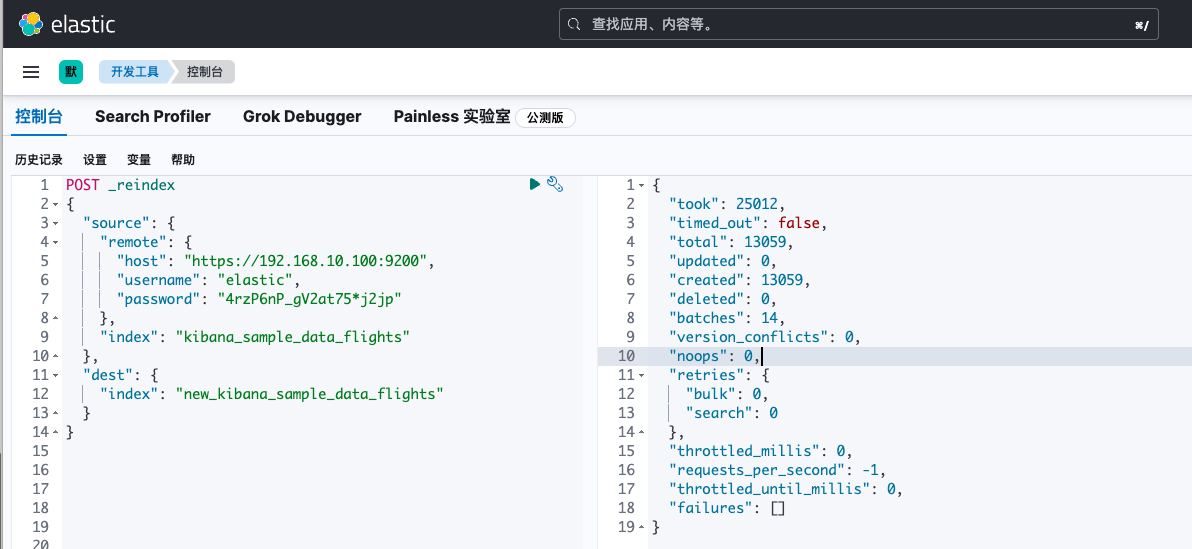Open the wrench request options menu
Viewport: 1192px width, 549px height.
(x=555, y=184)
